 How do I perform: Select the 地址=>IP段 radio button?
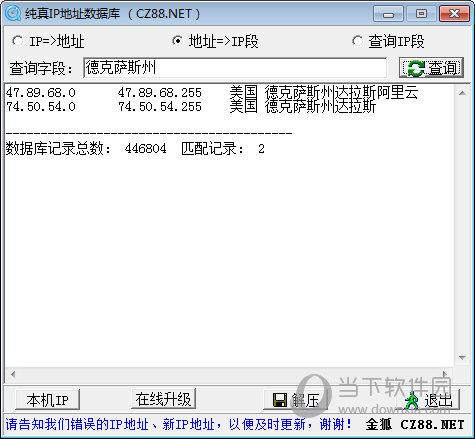[x=177, y=41]
